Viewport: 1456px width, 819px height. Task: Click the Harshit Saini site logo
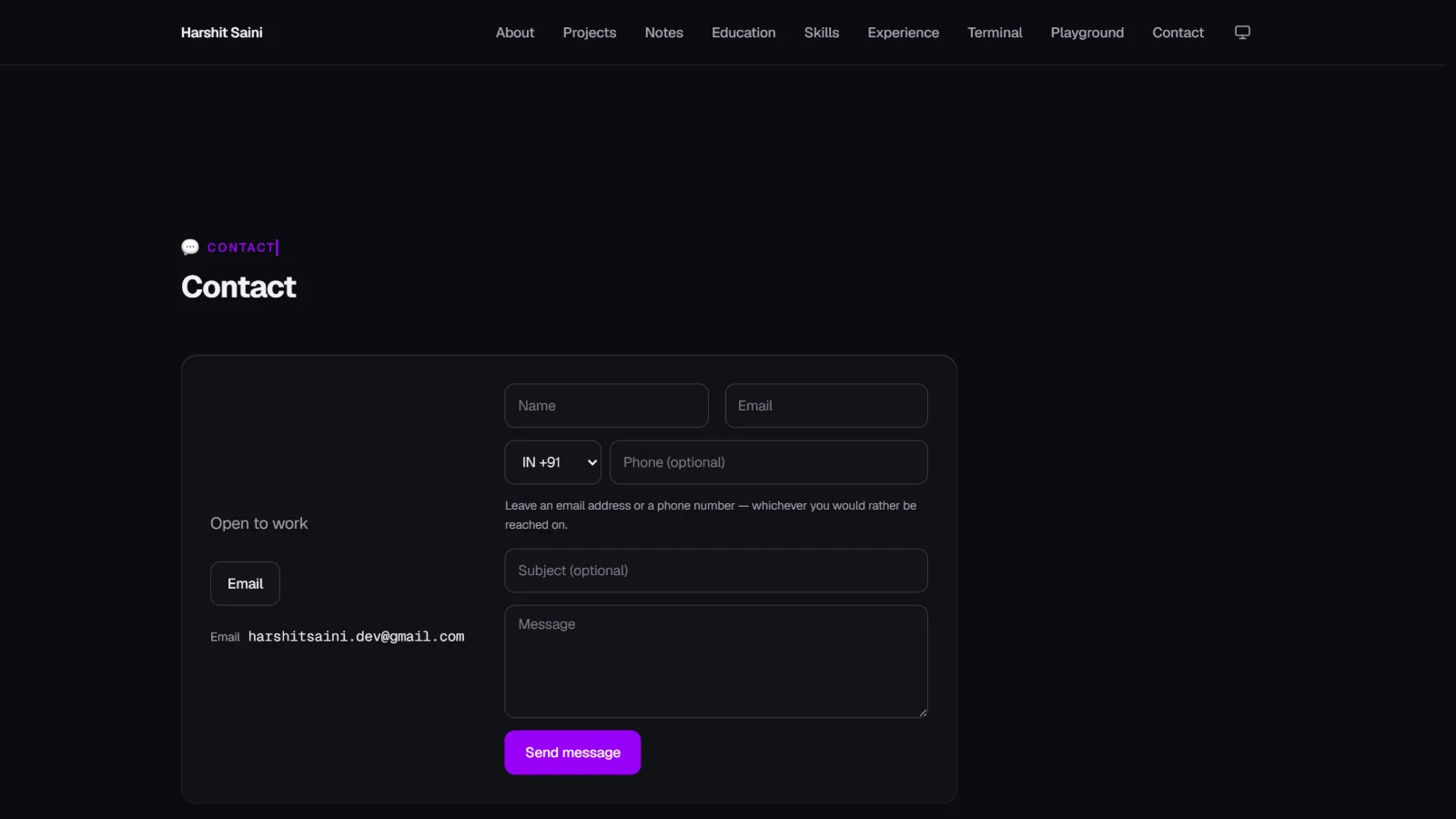coord(222,33)
